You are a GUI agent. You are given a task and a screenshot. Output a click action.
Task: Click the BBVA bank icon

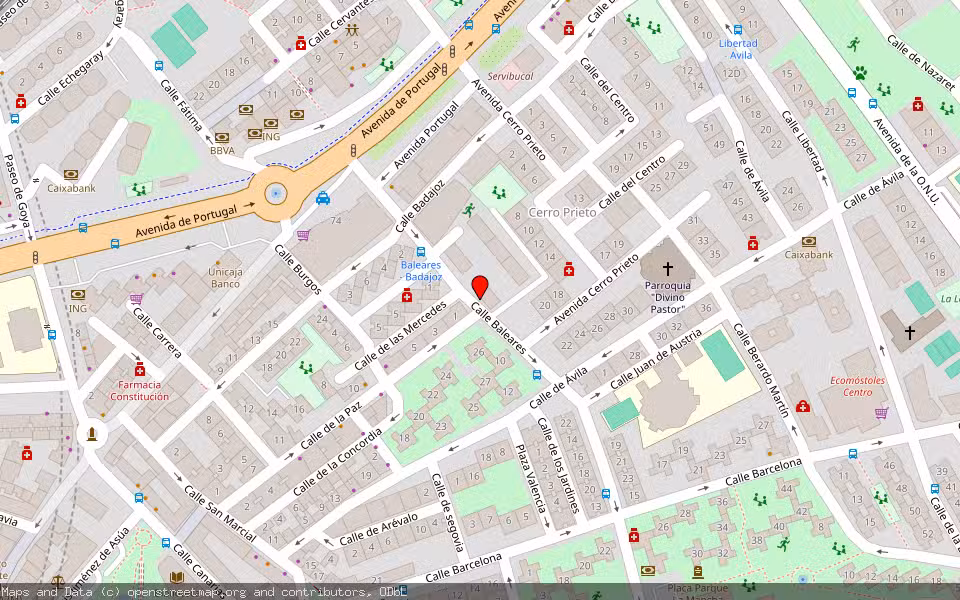(221, 137)
